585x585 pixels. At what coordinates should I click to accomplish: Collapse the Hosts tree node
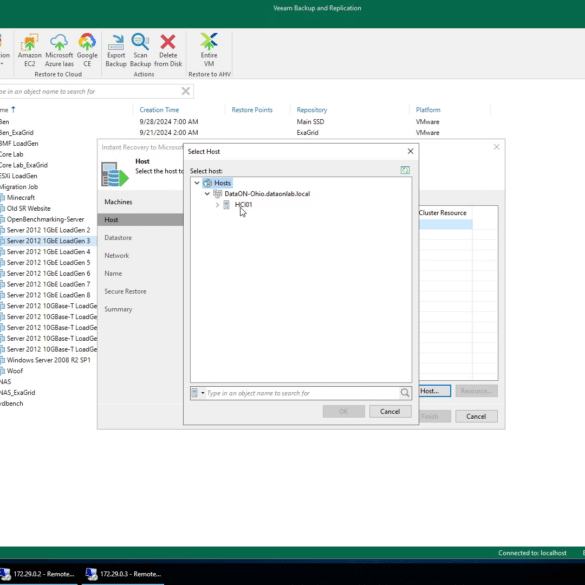click(x=197, y=183)
